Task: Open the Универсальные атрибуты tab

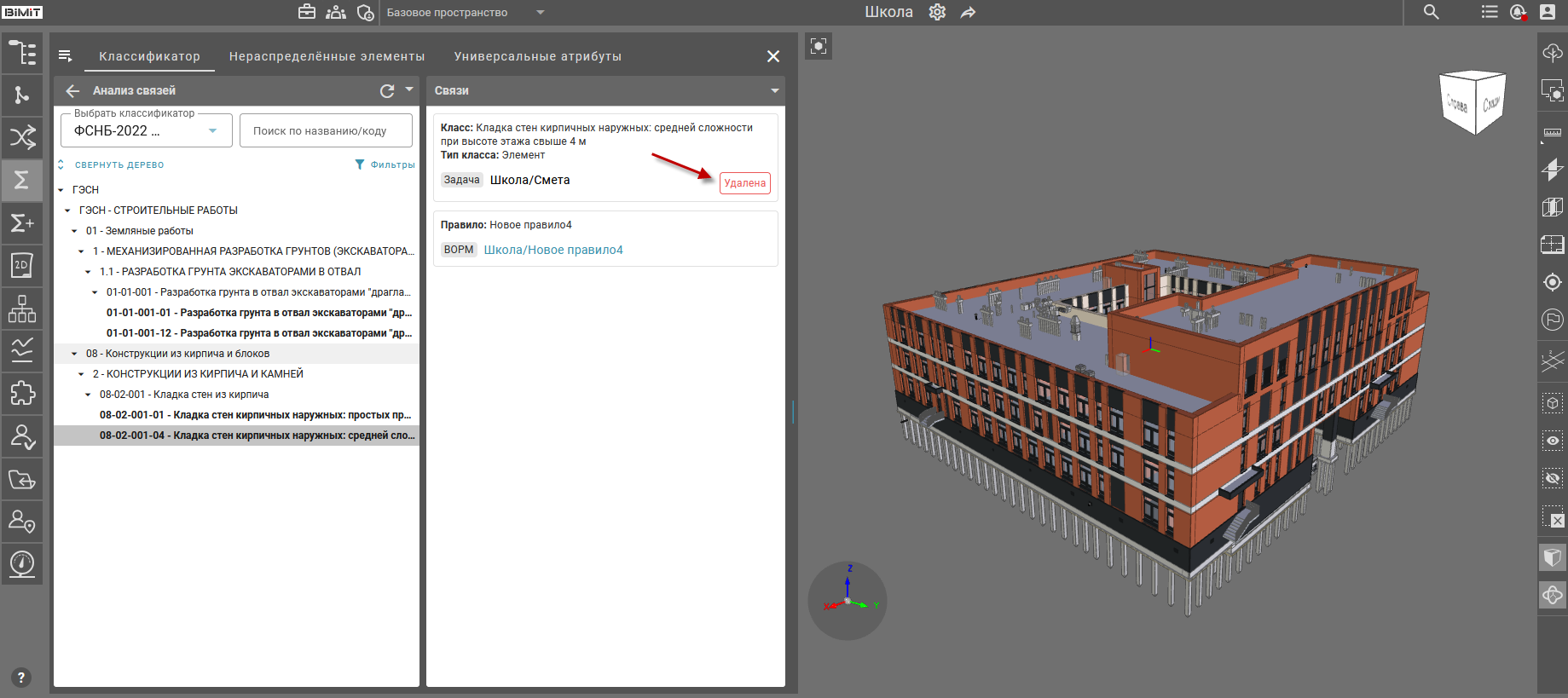Action: (537, 56)
